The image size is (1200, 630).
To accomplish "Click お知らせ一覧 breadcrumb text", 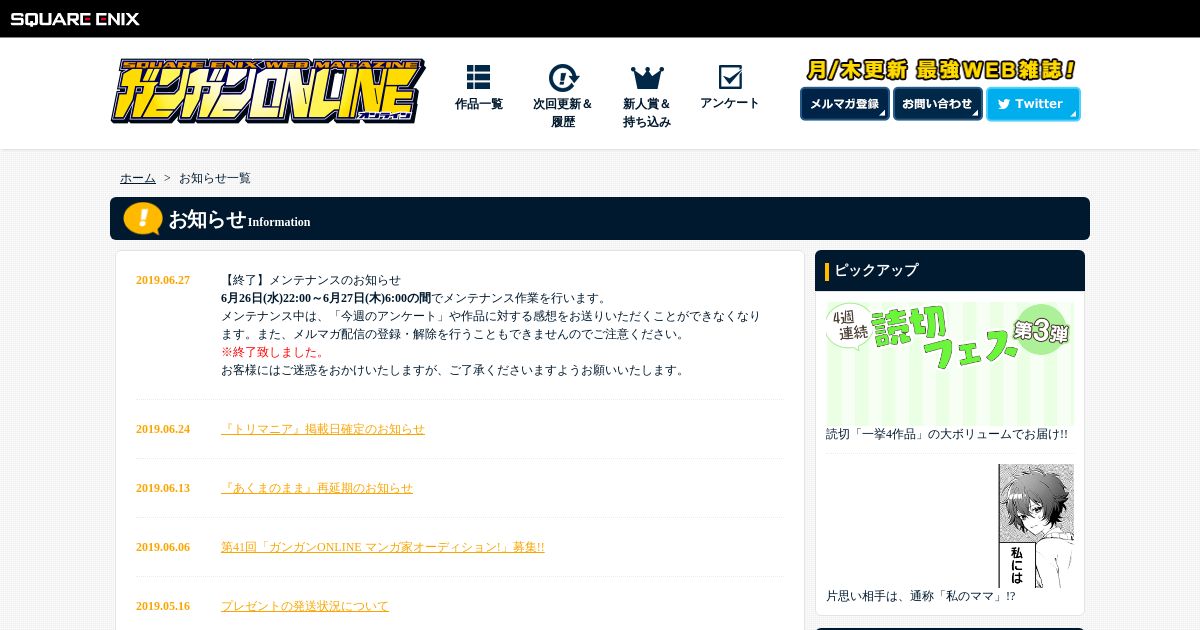I will pyautogui.click(x=215, y=178).
